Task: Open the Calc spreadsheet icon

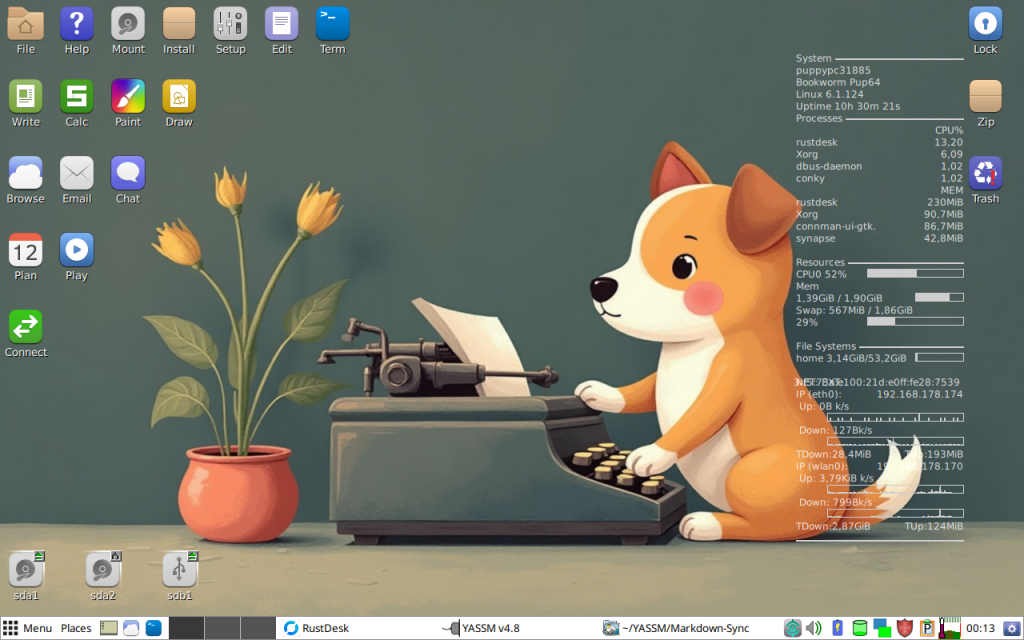Action: [x=76, y=97]
